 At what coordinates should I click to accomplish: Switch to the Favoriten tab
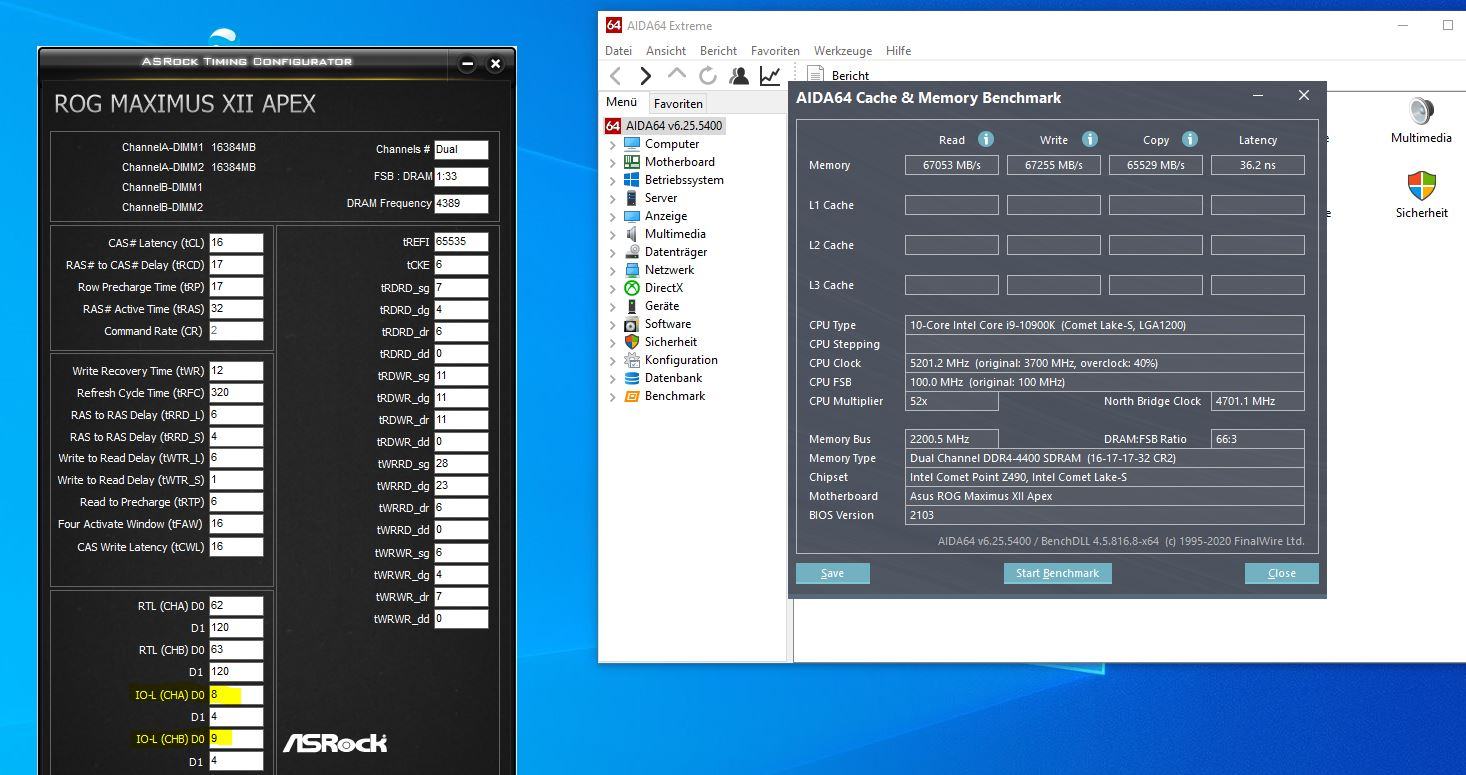[x=678, y=103]
